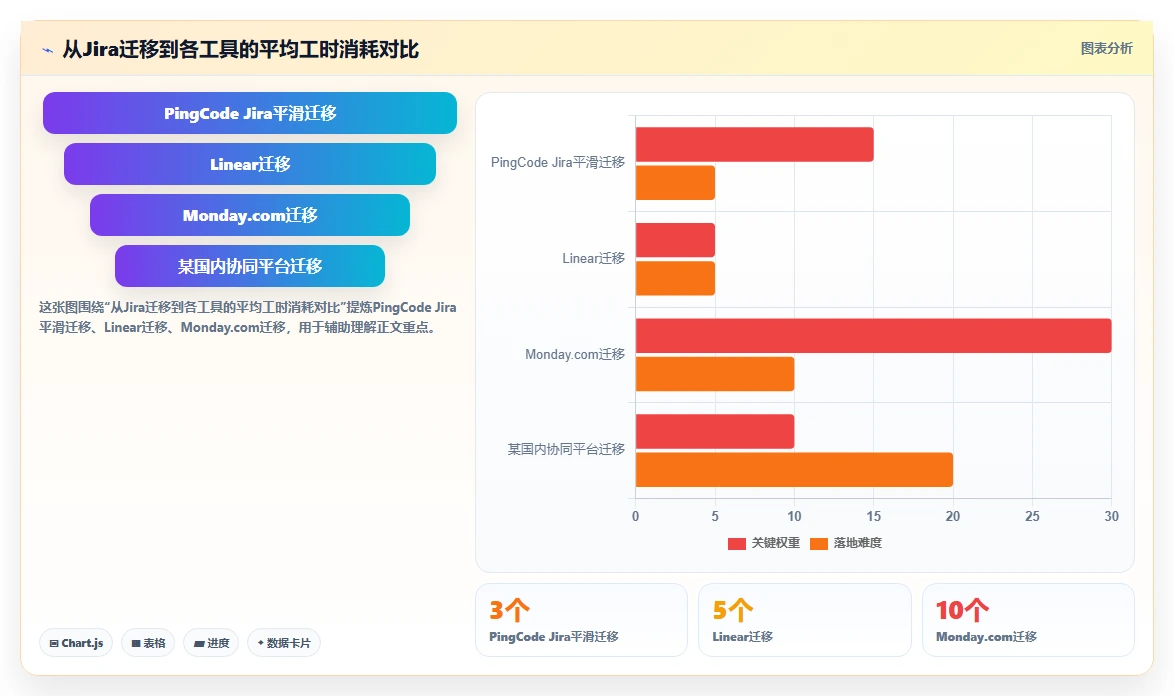Click the 数据卡片 tag chip
The width and height of the screenshot is (1174, 696).
[x=284, y=643]
